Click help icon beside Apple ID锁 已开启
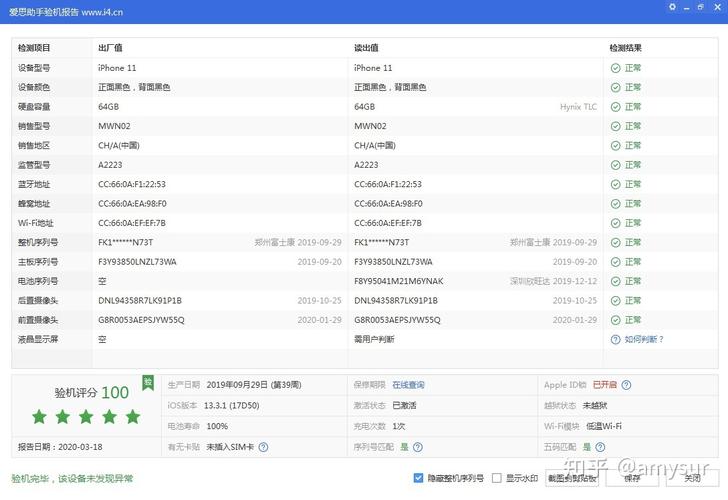This screenshot has width=728, height=500. click(x=626, y=385)
